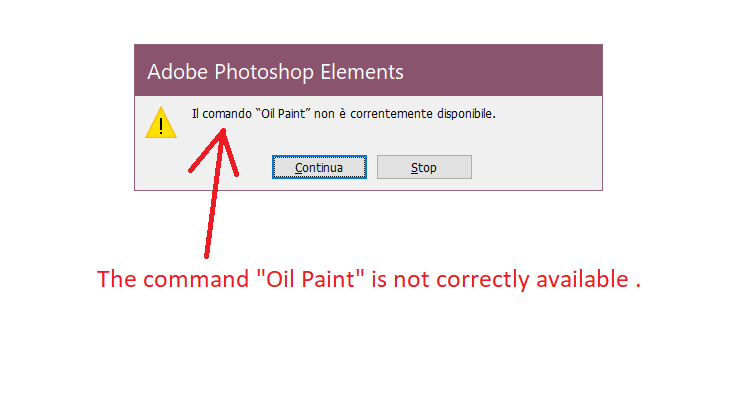
Task: Click the word "Elements" in the dialog title
Action: click(362, 72)
